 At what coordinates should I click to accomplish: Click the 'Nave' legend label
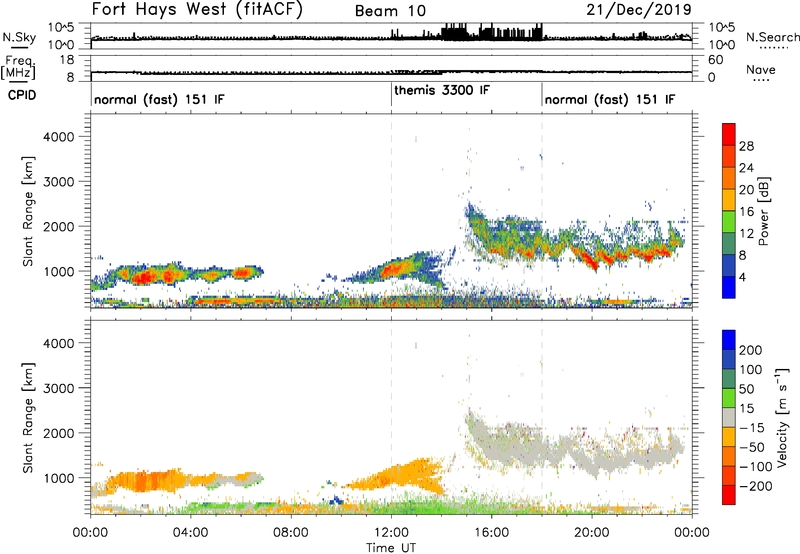coord(761,70)
